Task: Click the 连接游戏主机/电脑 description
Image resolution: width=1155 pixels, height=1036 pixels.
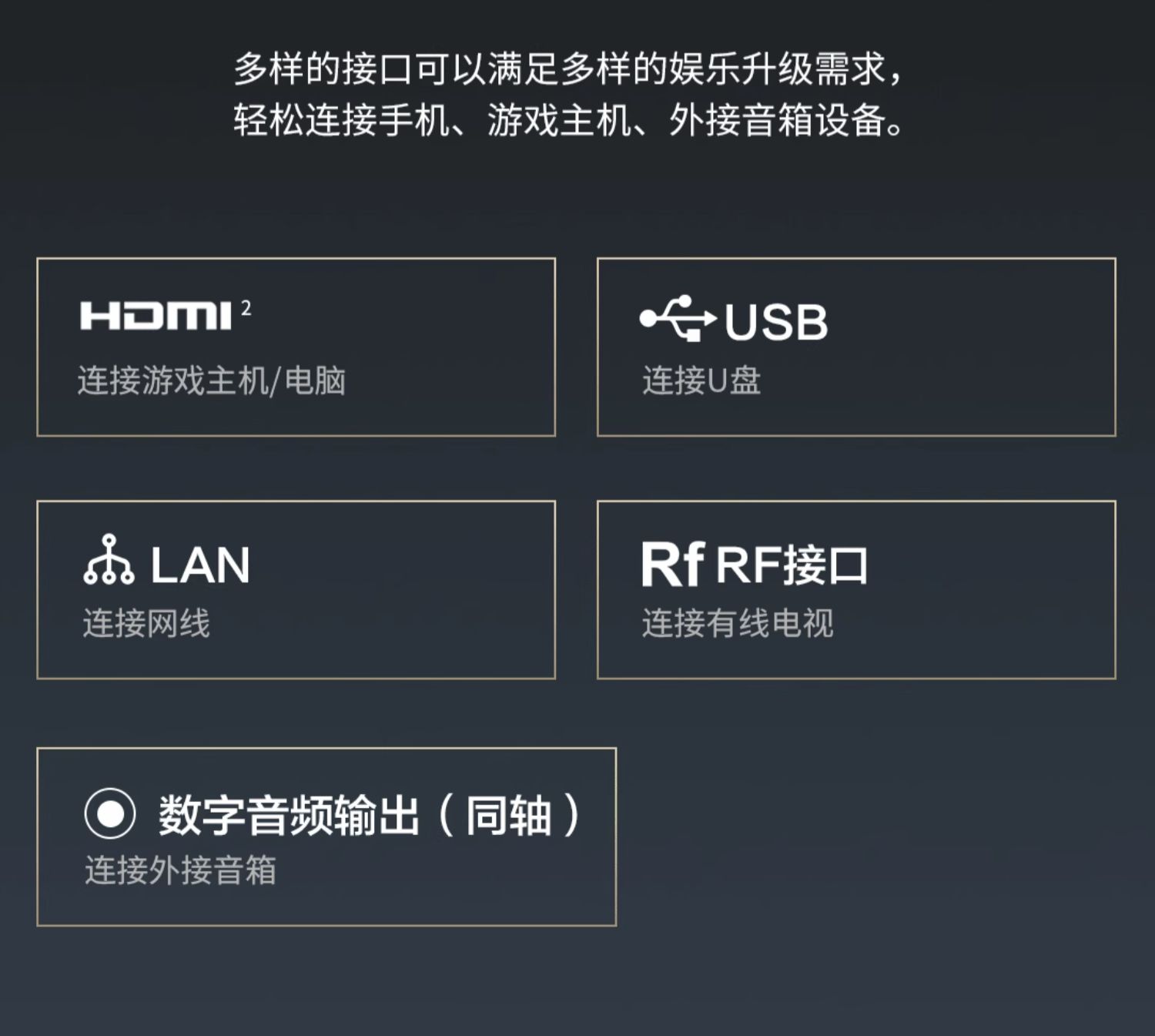Action: 212,381
